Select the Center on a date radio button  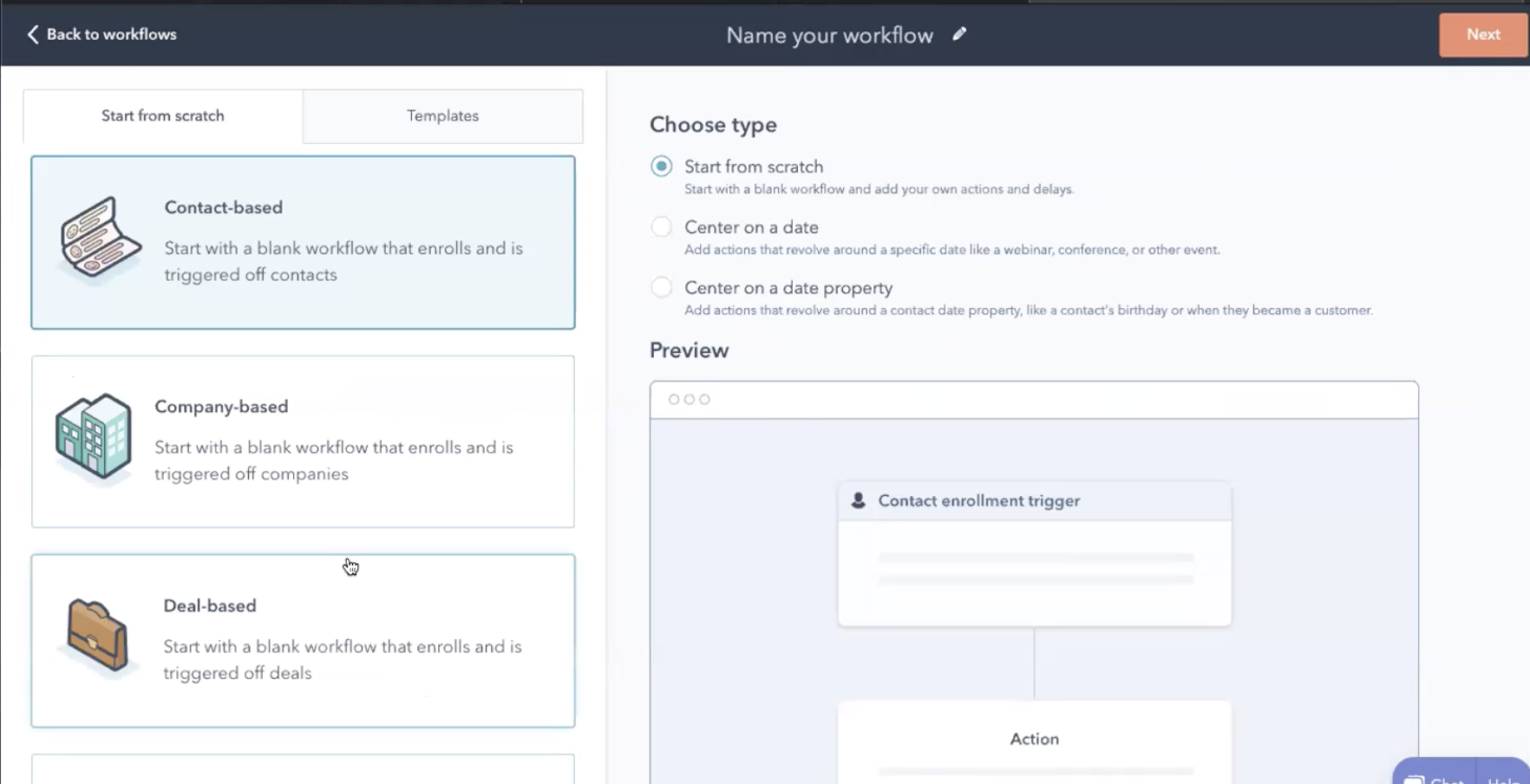662,227
